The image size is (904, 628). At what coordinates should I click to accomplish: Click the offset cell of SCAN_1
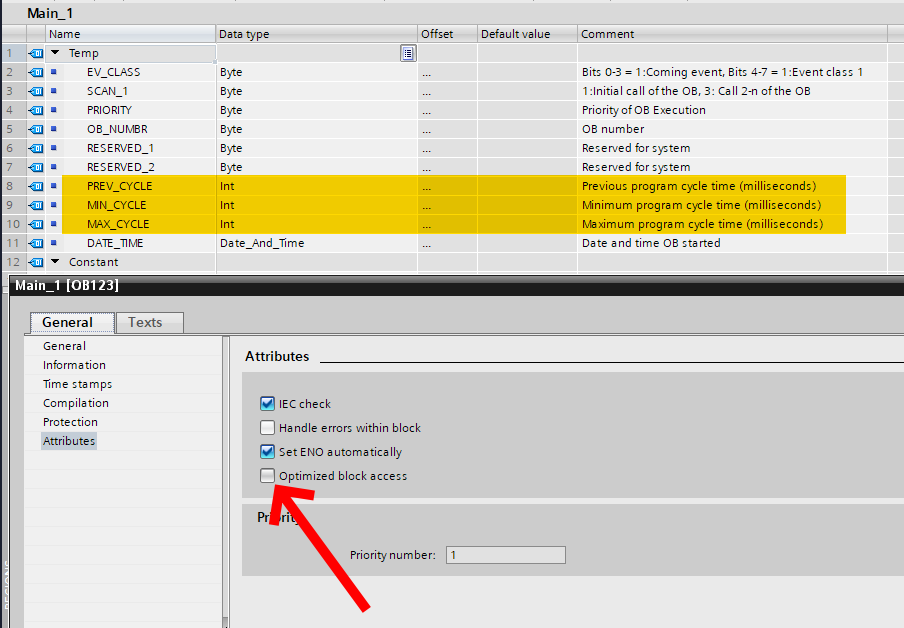tap(447, 91)
